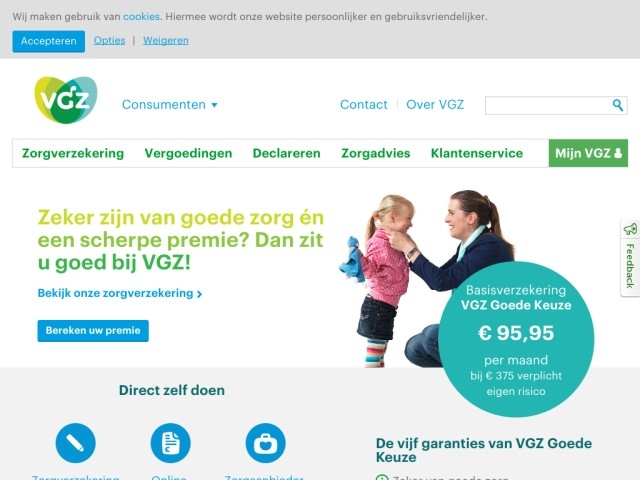Image resolution: width=640 pixels, height=480 pixels.
Task: Select Declareren in navigation bar
Action: [287, 153]
